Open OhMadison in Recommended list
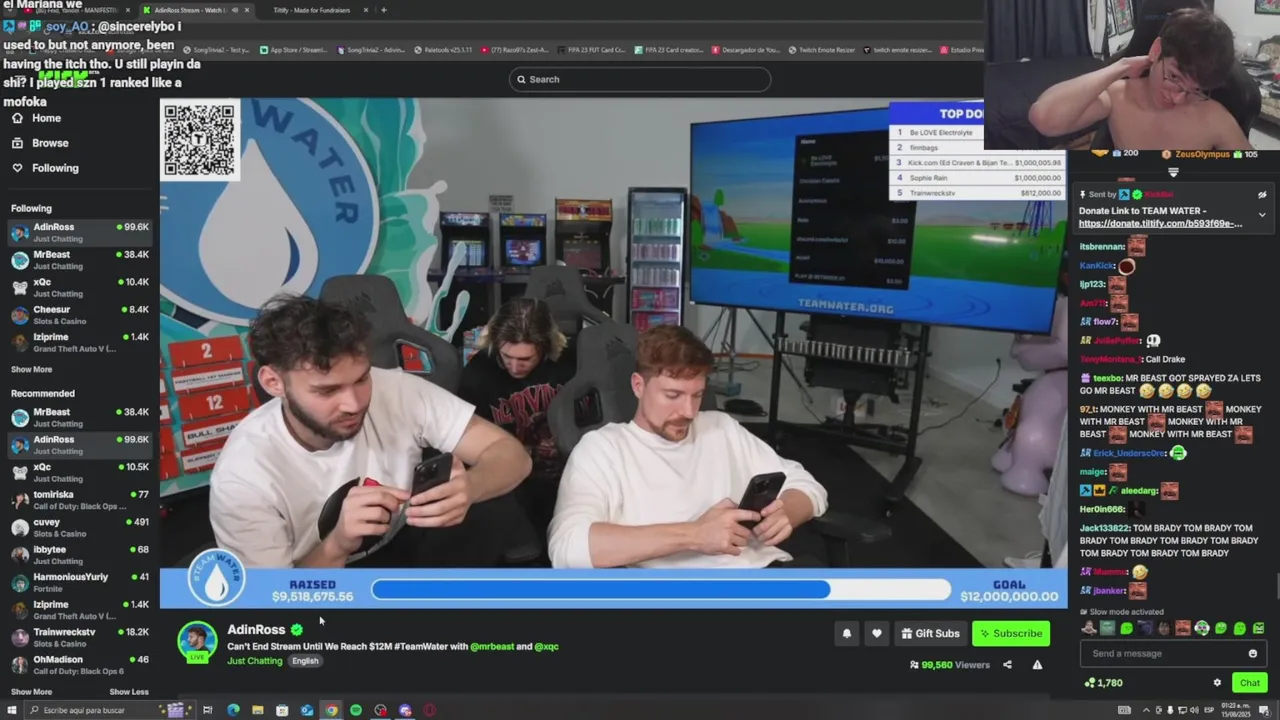Viewport: 1280px width, 720px height. click(80, 664)
